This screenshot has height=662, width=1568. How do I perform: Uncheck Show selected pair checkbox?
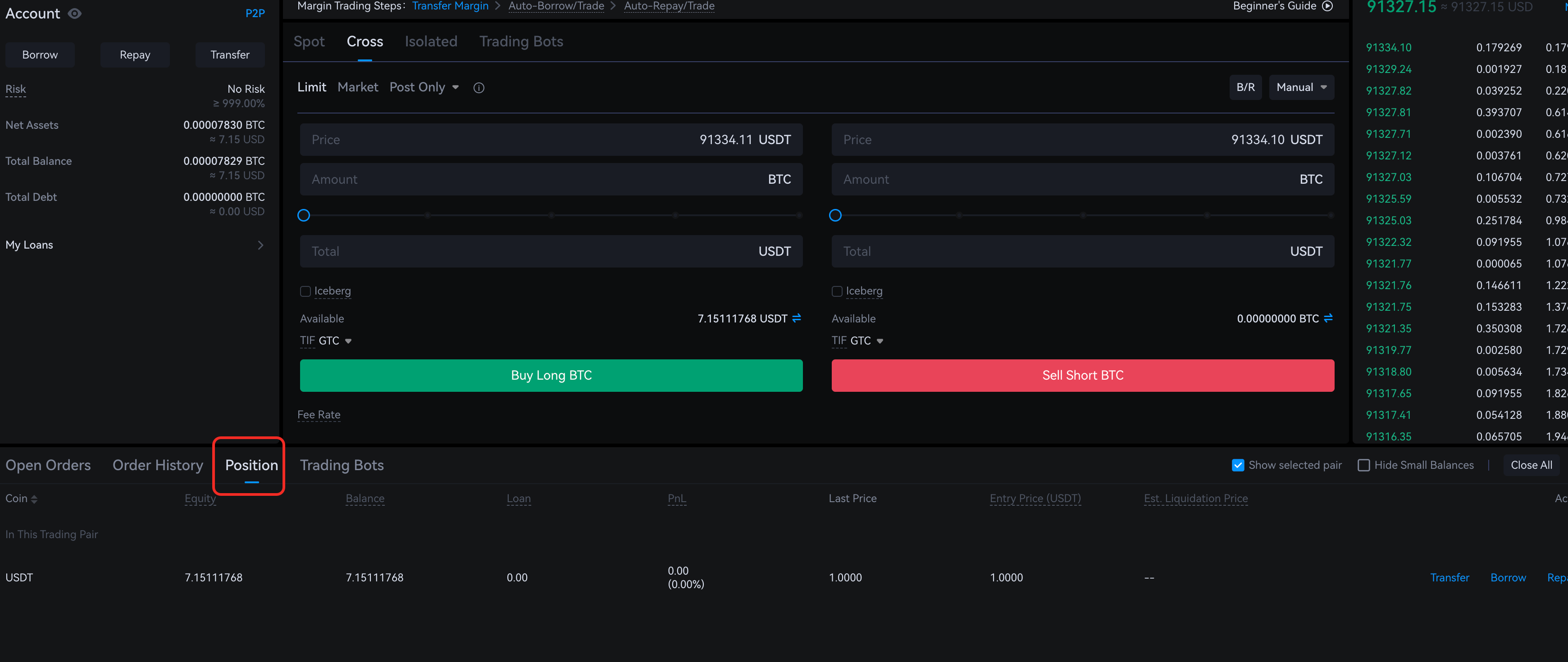[1237, 466]
